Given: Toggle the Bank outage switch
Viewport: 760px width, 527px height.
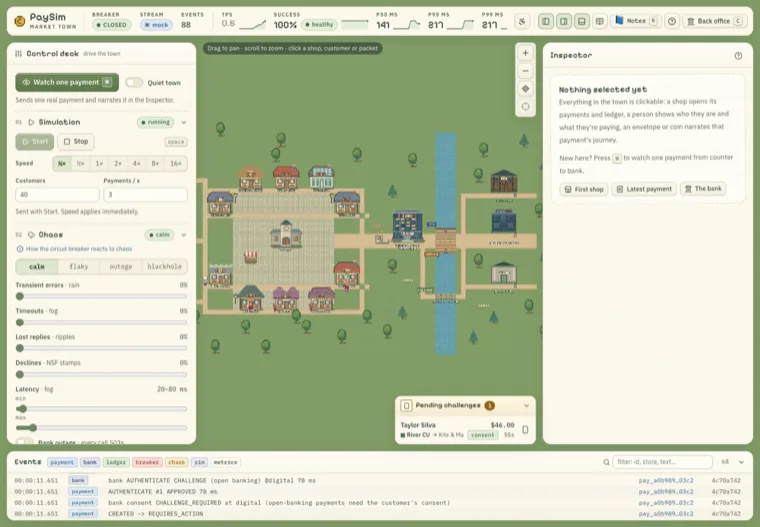Looking at the screenshot, I should (x=25, y=442).
